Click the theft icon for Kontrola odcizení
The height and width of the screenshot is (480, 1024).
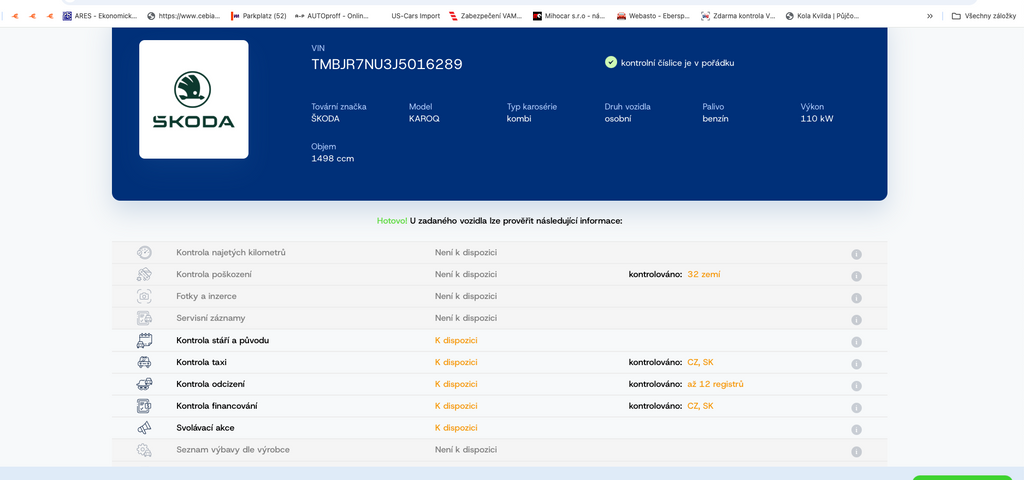tap(144, 384)
